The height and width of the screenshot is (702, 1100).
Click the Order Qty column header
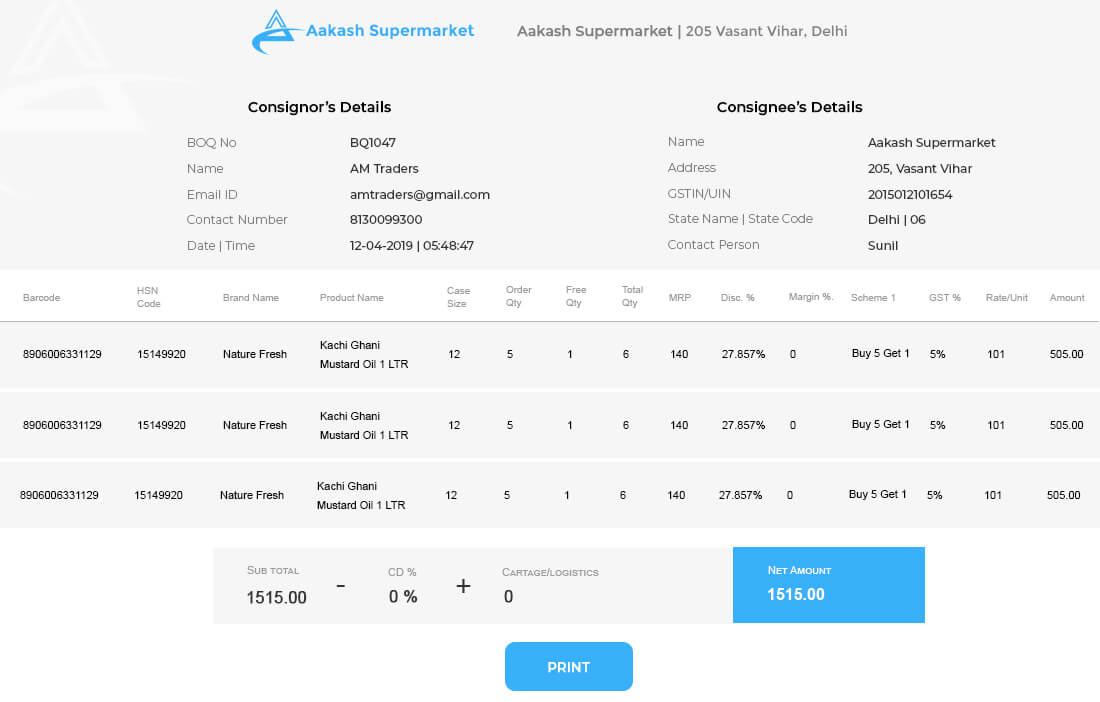[x=518, y=297]
